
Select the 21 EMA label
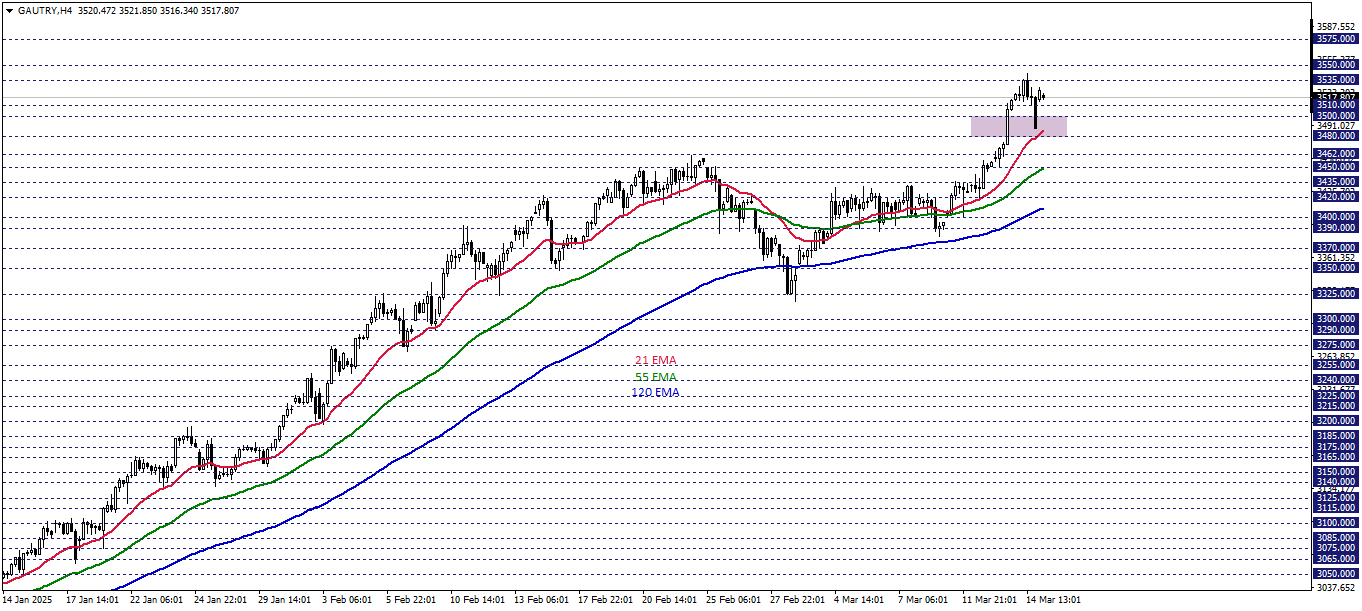coord(656,360)
